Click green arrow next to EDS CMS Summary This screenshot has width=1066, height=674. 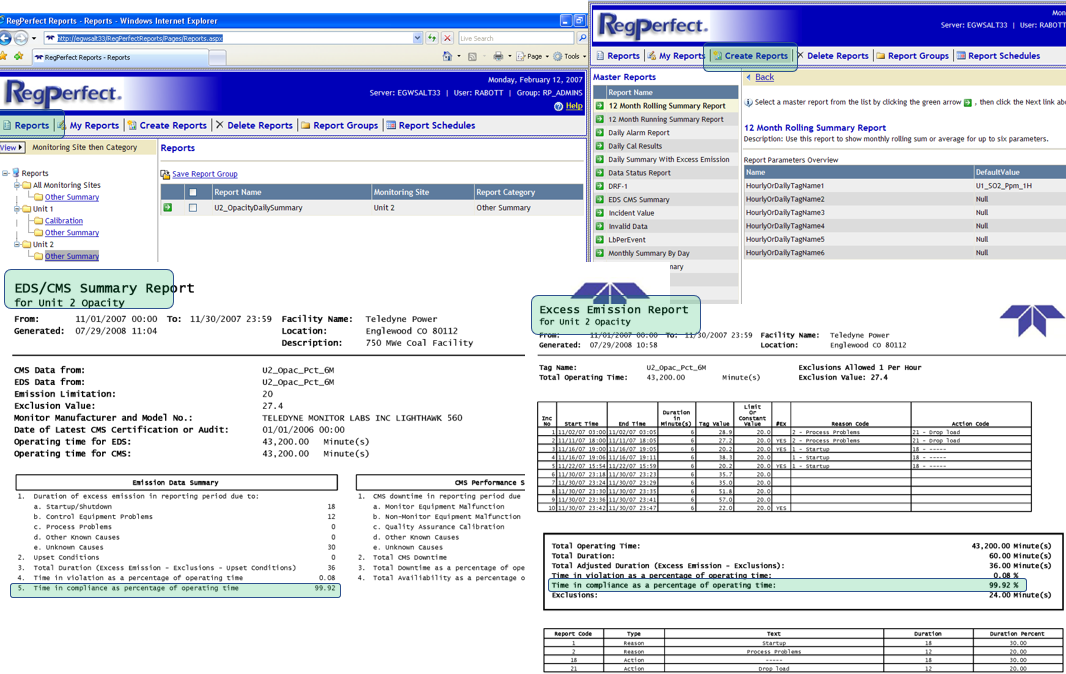(600, 199)
